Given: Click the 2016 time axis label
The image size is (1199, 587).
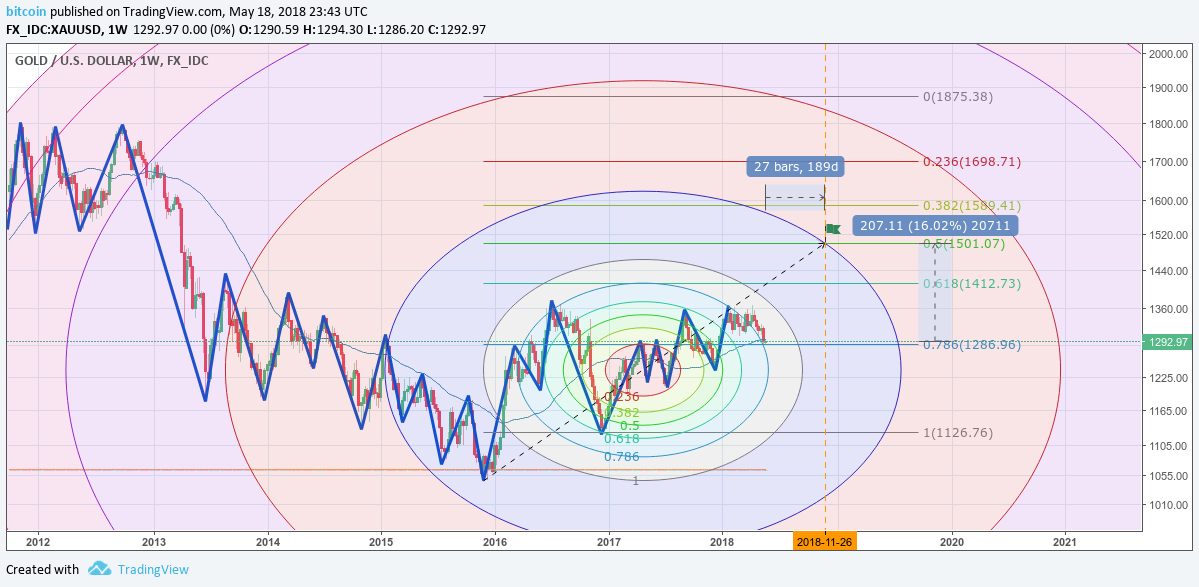Looking at the screenshot, I should [x=495, y=542].
